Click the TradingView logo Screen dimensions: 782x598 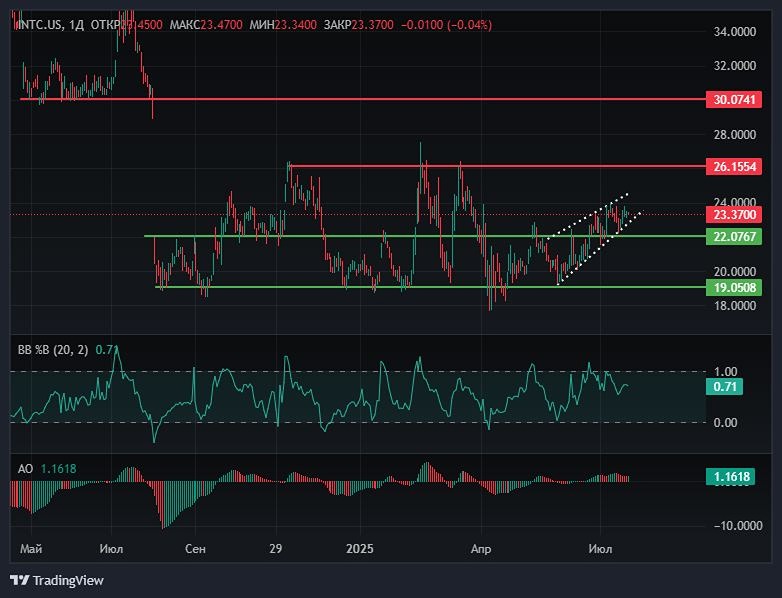pos(57,581)
